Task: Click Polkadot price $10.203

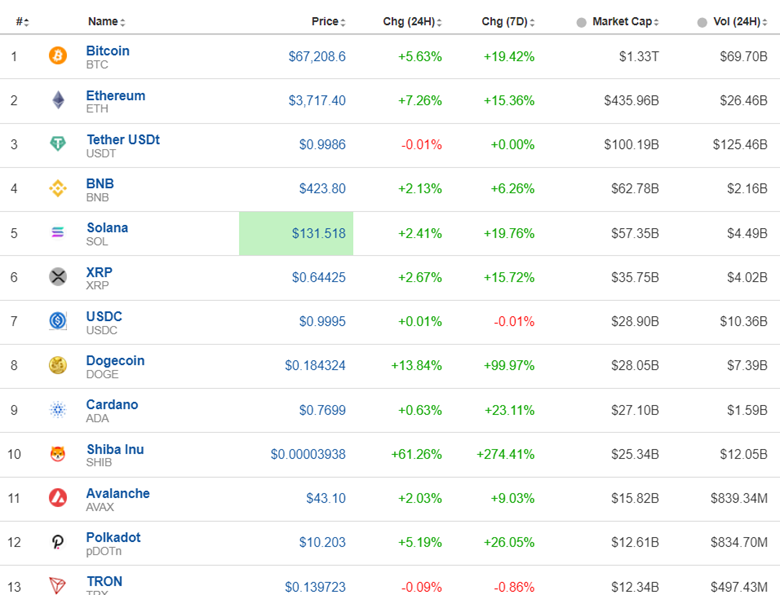Action: [x=322, y=542]
